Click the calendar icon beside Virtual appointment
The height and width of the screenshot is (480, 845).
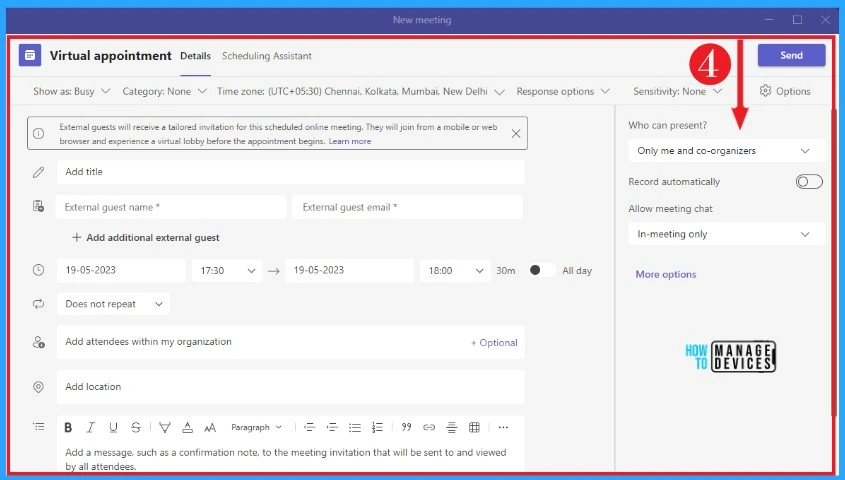point(30,55)
